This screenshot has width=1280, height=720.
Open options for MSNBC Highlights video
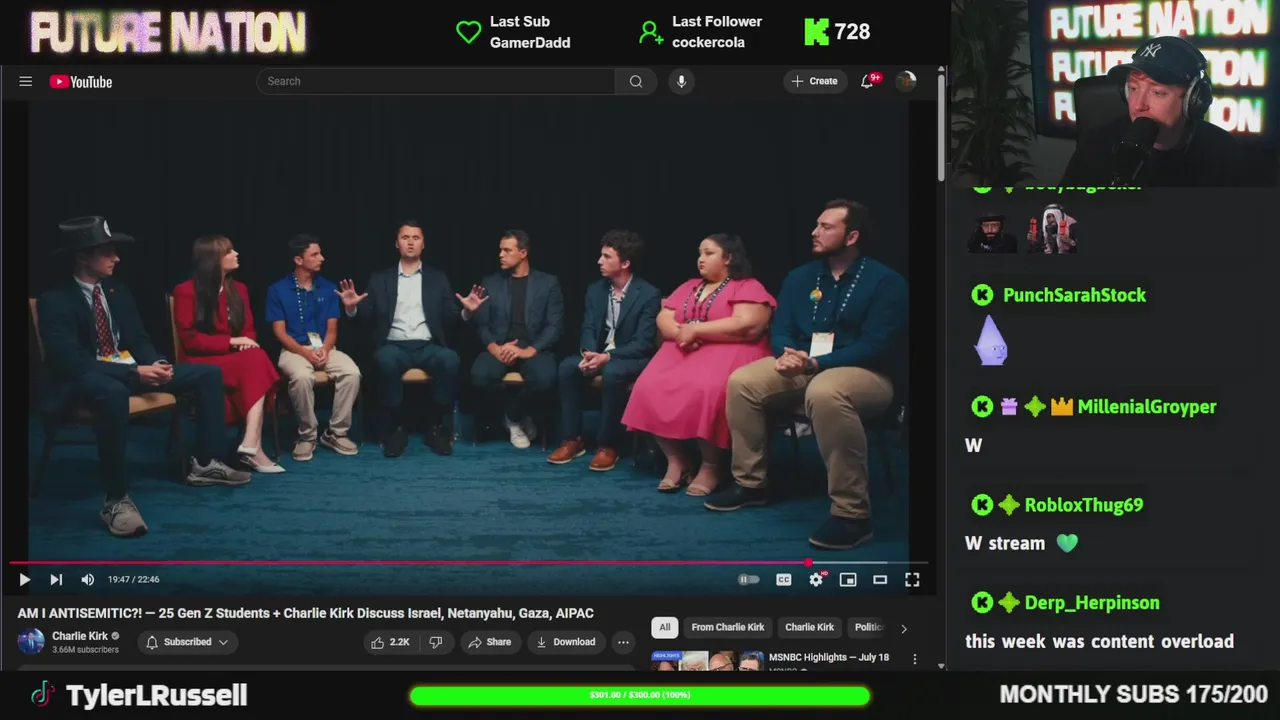(914, 658)
